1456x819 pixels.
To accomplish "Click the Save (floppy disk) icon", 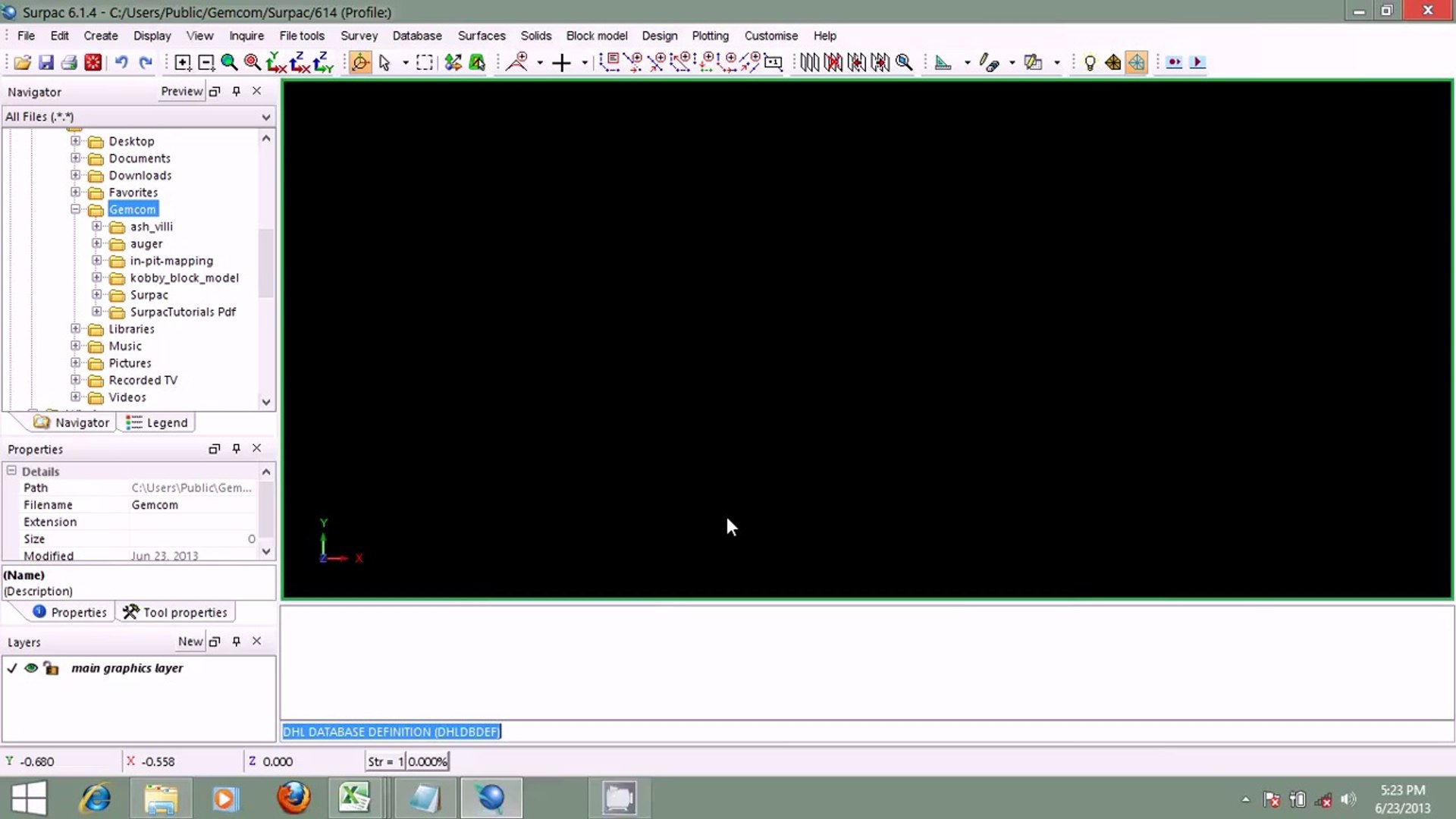I will pos(45,63).
